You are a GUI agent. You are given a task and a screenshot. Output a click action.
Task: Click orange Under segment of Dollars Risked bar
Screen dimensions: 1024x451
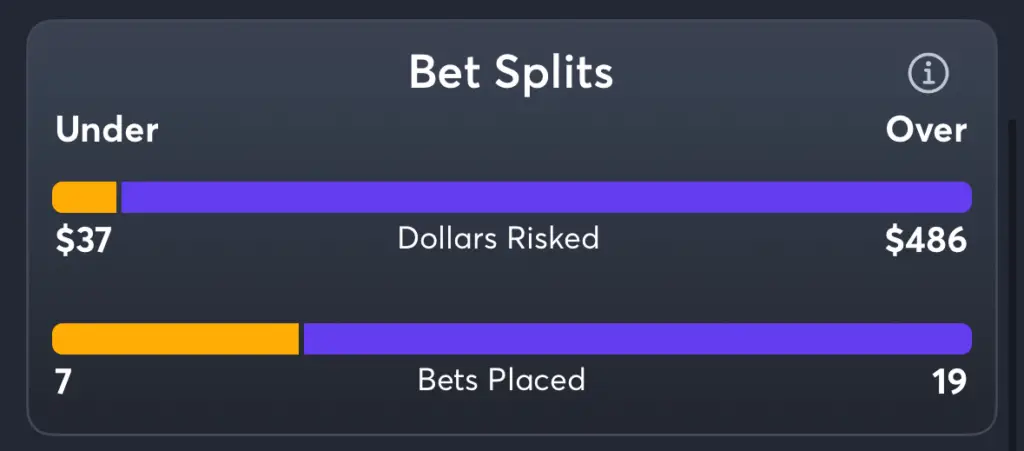[x=84, y=197]
